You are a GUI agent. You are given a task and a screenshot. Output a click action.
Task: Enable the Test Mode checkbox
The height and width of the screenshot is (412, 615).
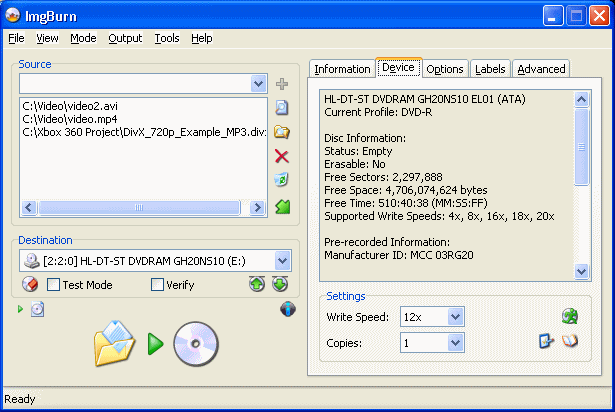tap(53, 284)
